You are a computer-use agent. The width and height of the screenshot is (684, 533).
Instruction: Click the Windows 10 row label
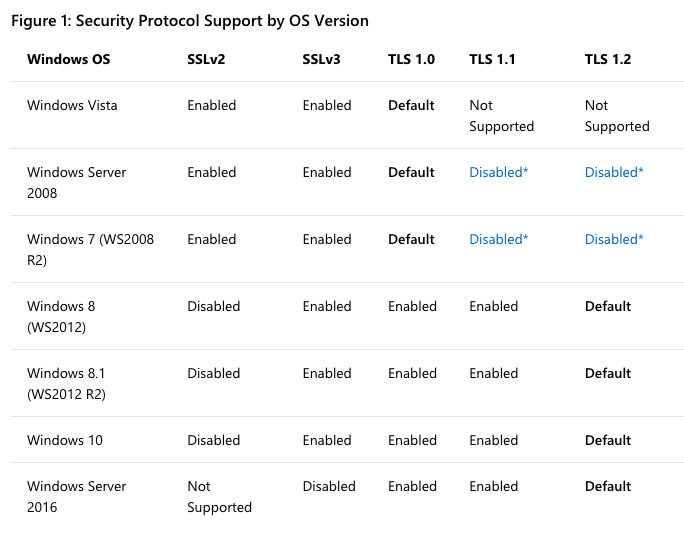[65, 440]
